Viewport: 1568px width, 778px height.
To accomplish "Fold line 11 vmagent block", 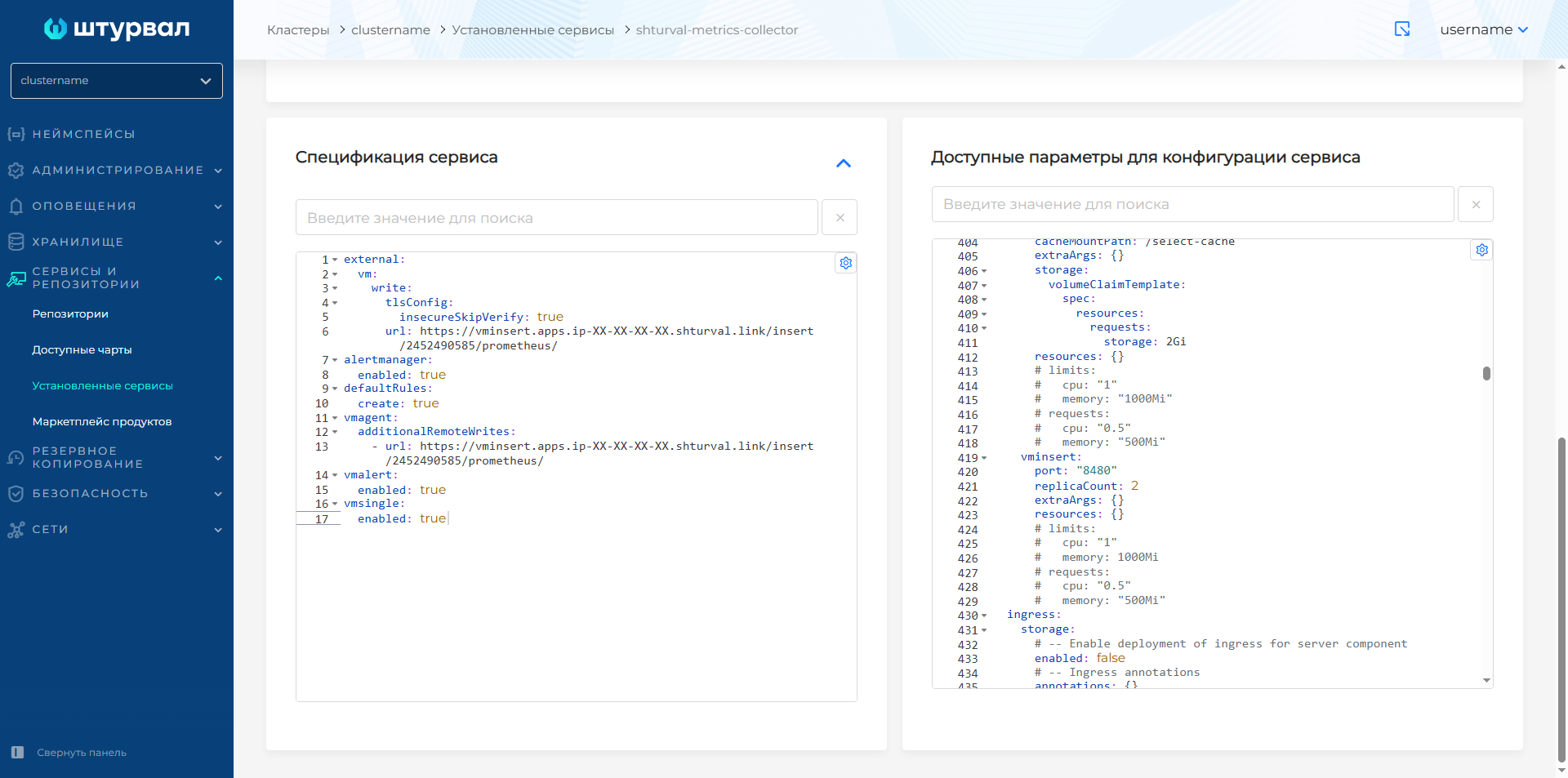I will 335,418.
